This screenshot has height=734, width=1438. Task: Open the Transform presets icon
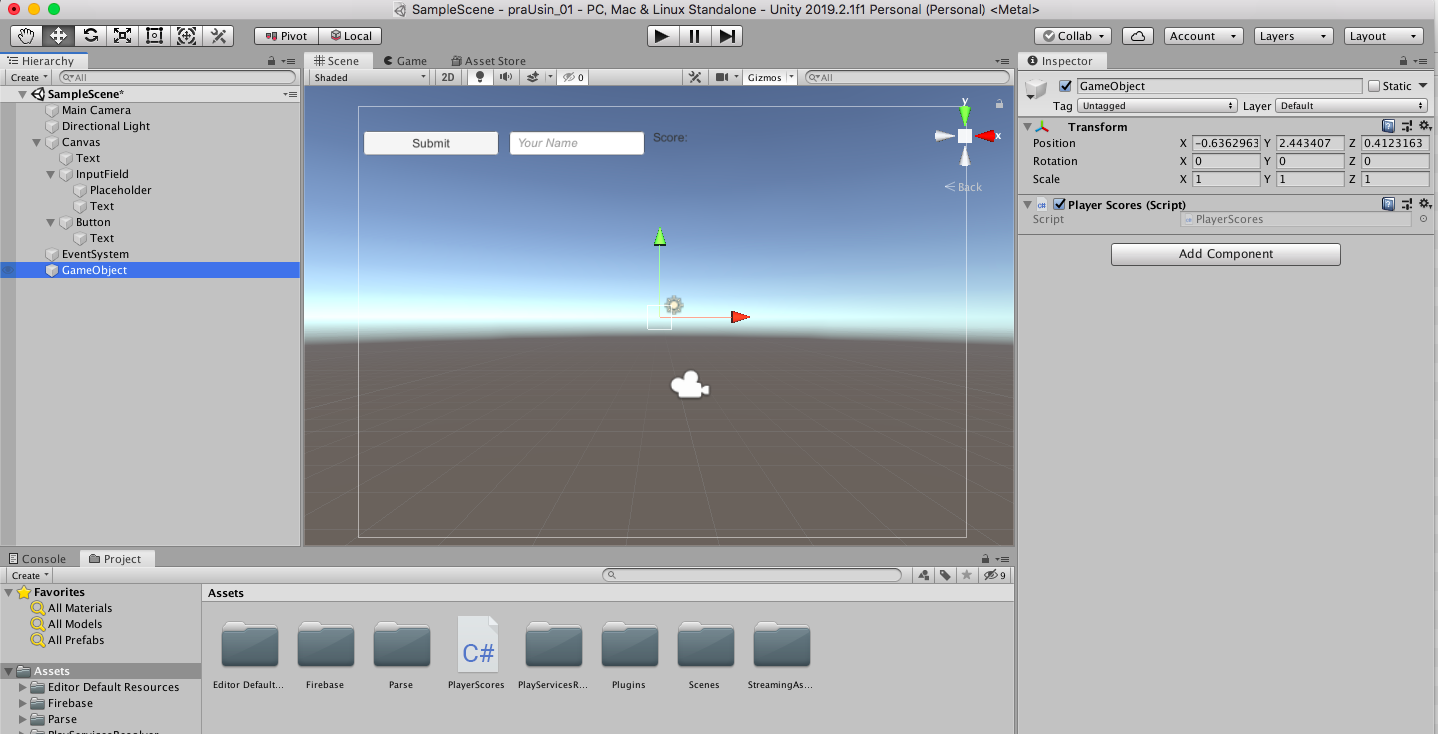pyautogui.click(x=1406, y=126)
